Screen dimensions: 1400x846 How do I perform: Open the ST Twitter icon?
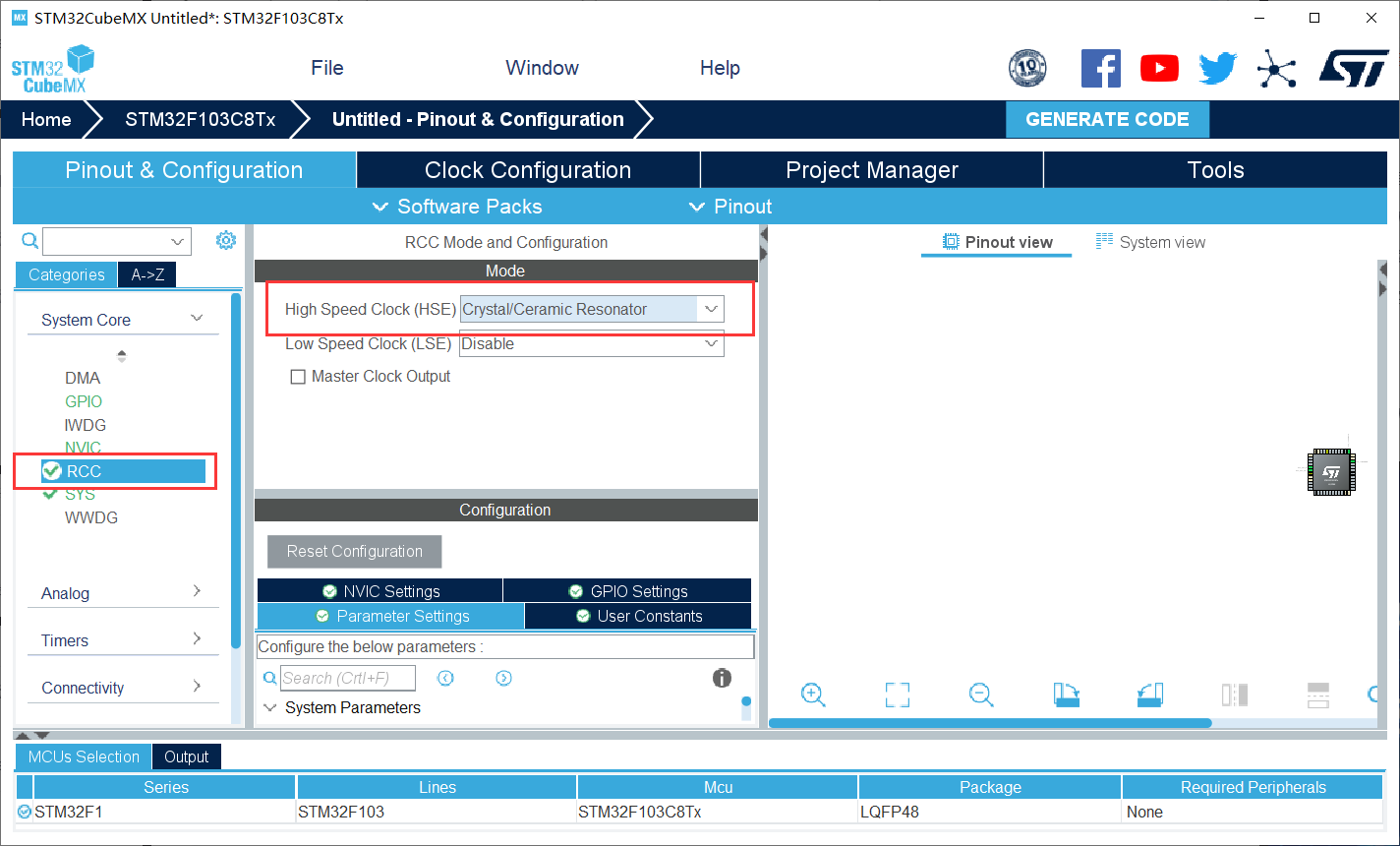coord(1217,68)
